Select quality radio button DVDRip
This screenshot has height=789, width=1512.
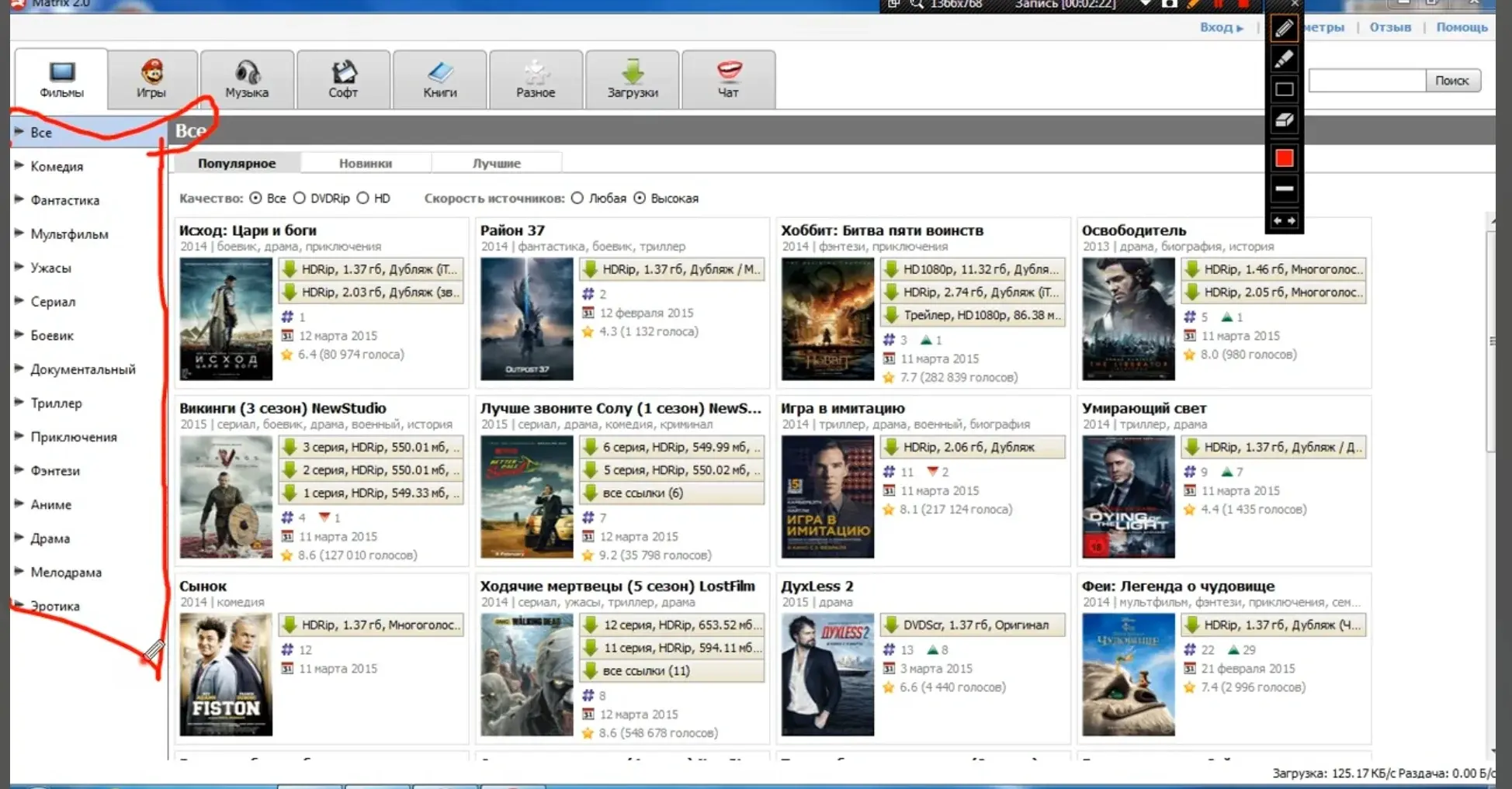pyautogui.click(x=300, y=199)
